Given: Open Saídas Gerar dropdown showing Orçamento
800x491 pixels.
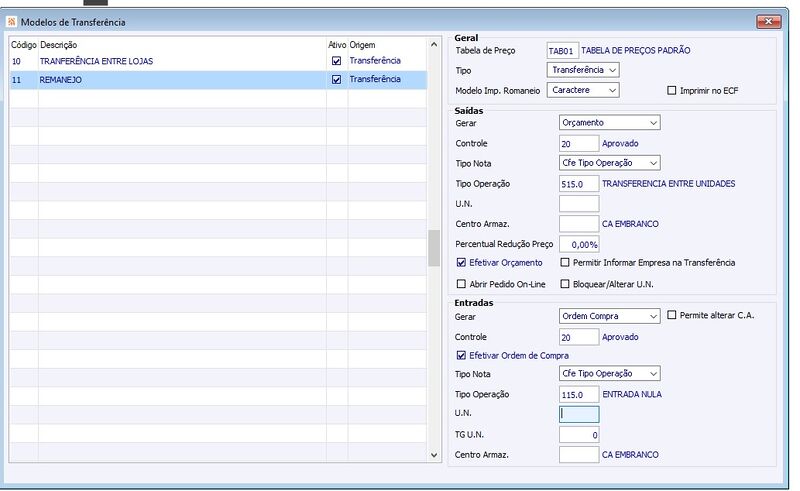Looking at the screenshot, I should pos(610,122).
